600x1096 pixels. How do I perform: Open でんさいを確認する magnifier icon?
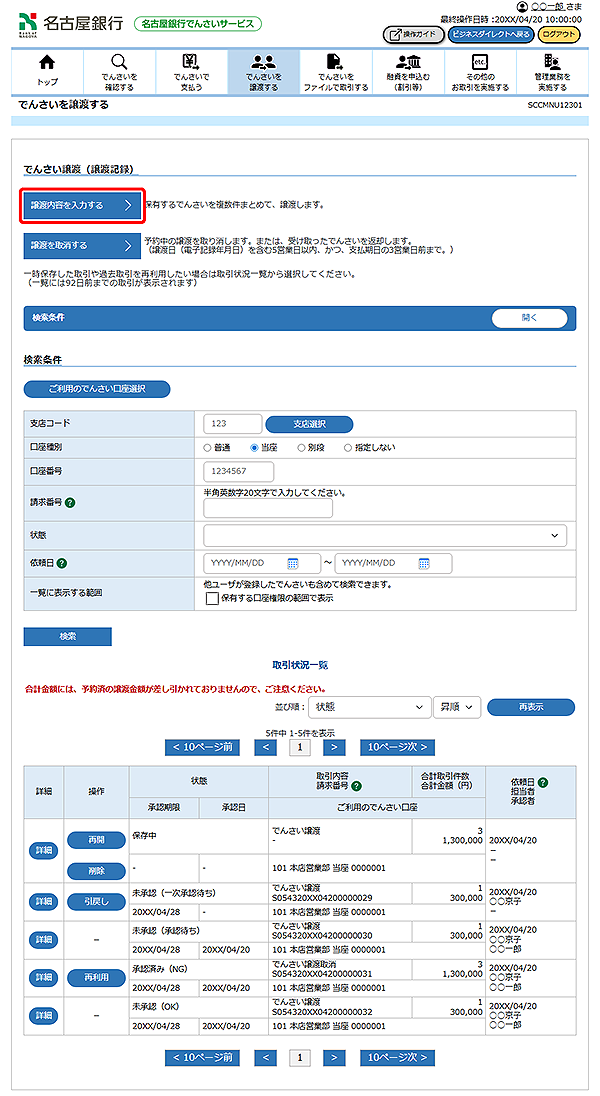(119, 63)
